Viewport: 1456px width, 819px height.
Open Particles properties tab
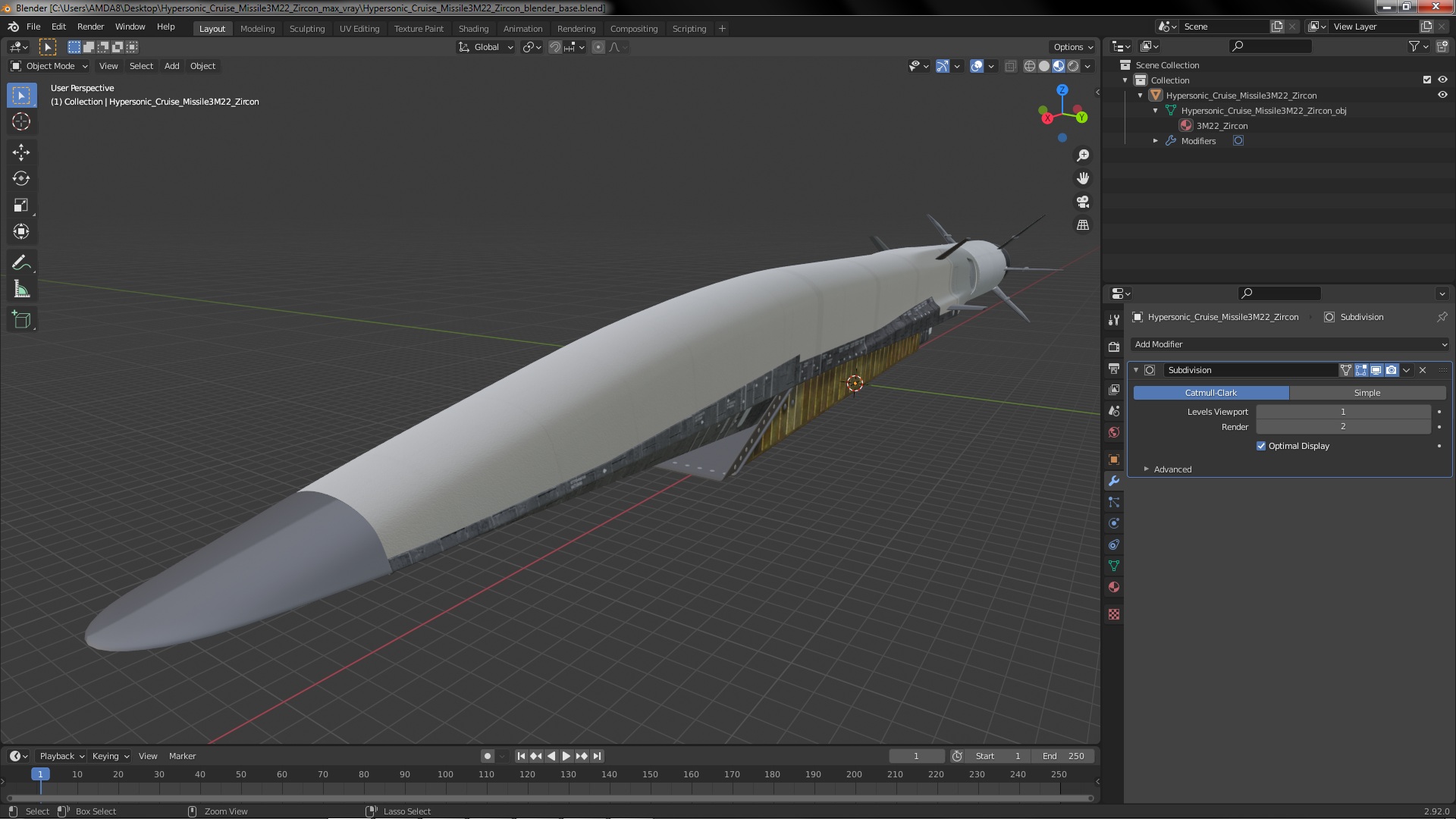coord(1113,502)
